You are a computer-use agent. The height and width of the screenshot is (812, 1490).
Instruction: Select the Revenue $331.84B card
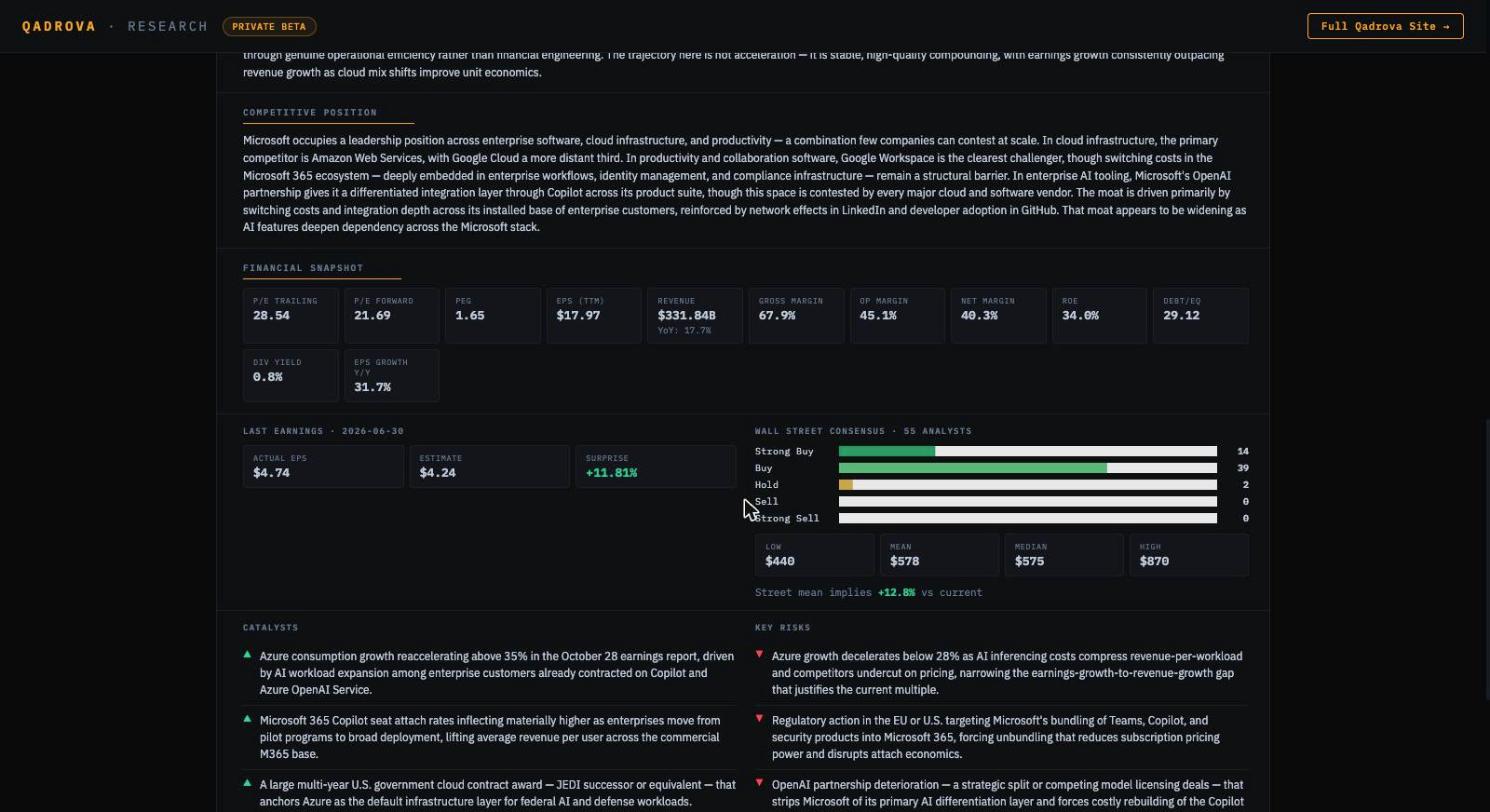(x=695, y=316)
